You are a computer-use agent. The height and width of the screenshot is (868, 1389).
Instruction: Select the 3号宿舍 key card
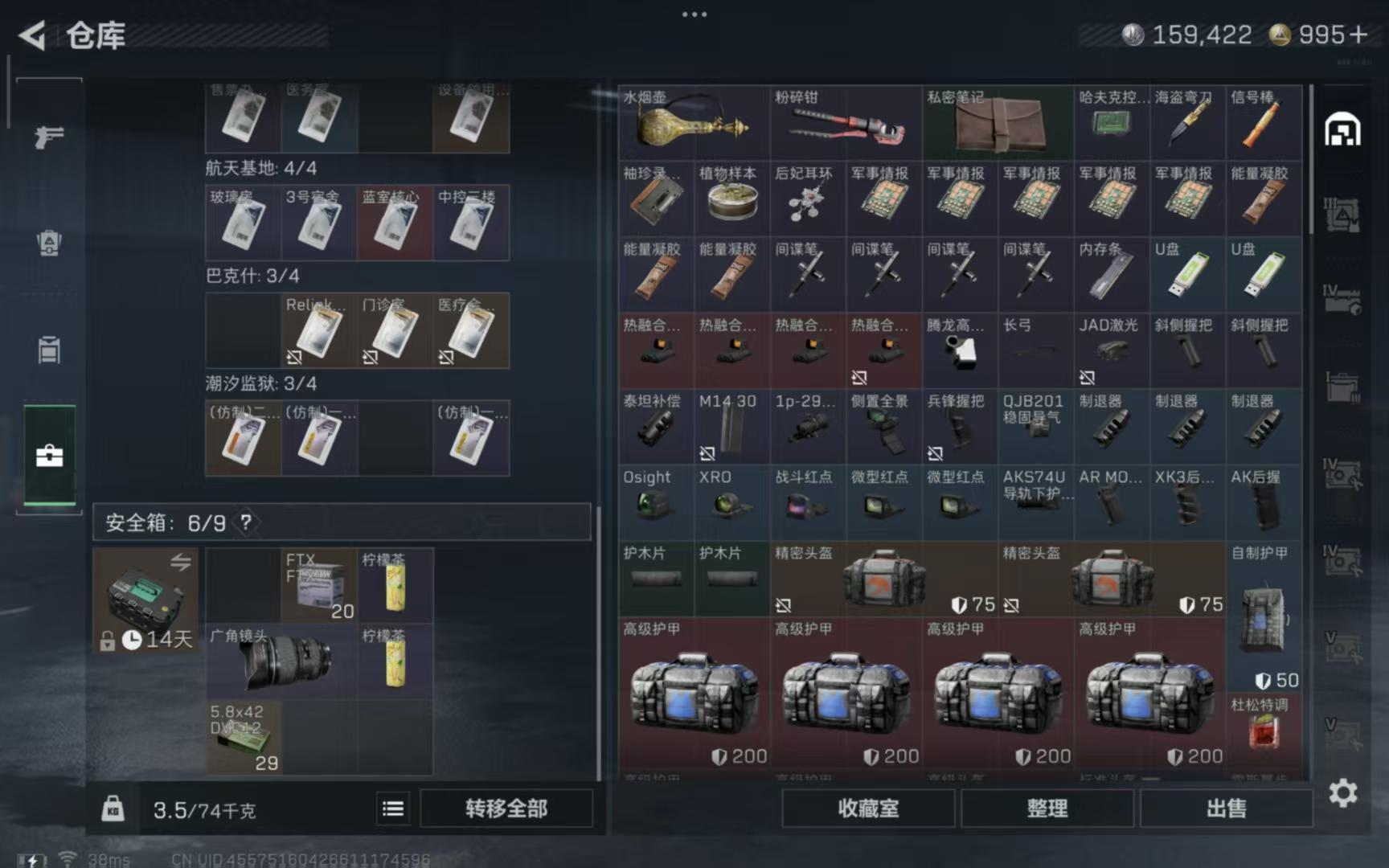(x=319, y=222)
